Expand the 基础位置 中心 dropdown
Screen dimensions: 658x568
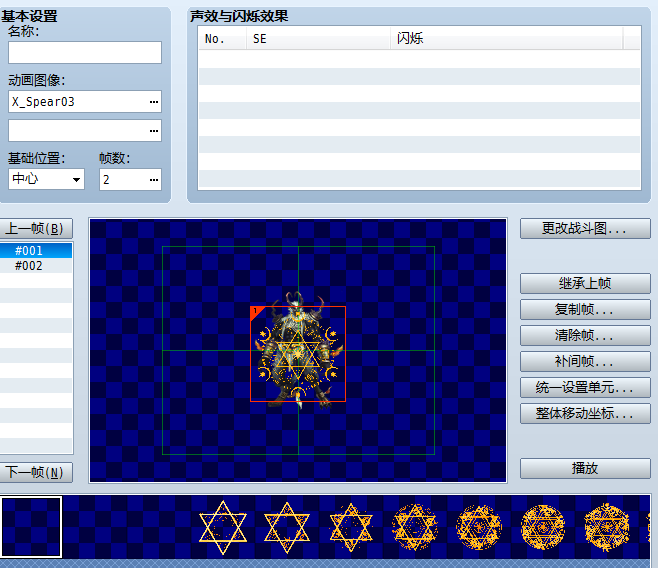point(76,180)
